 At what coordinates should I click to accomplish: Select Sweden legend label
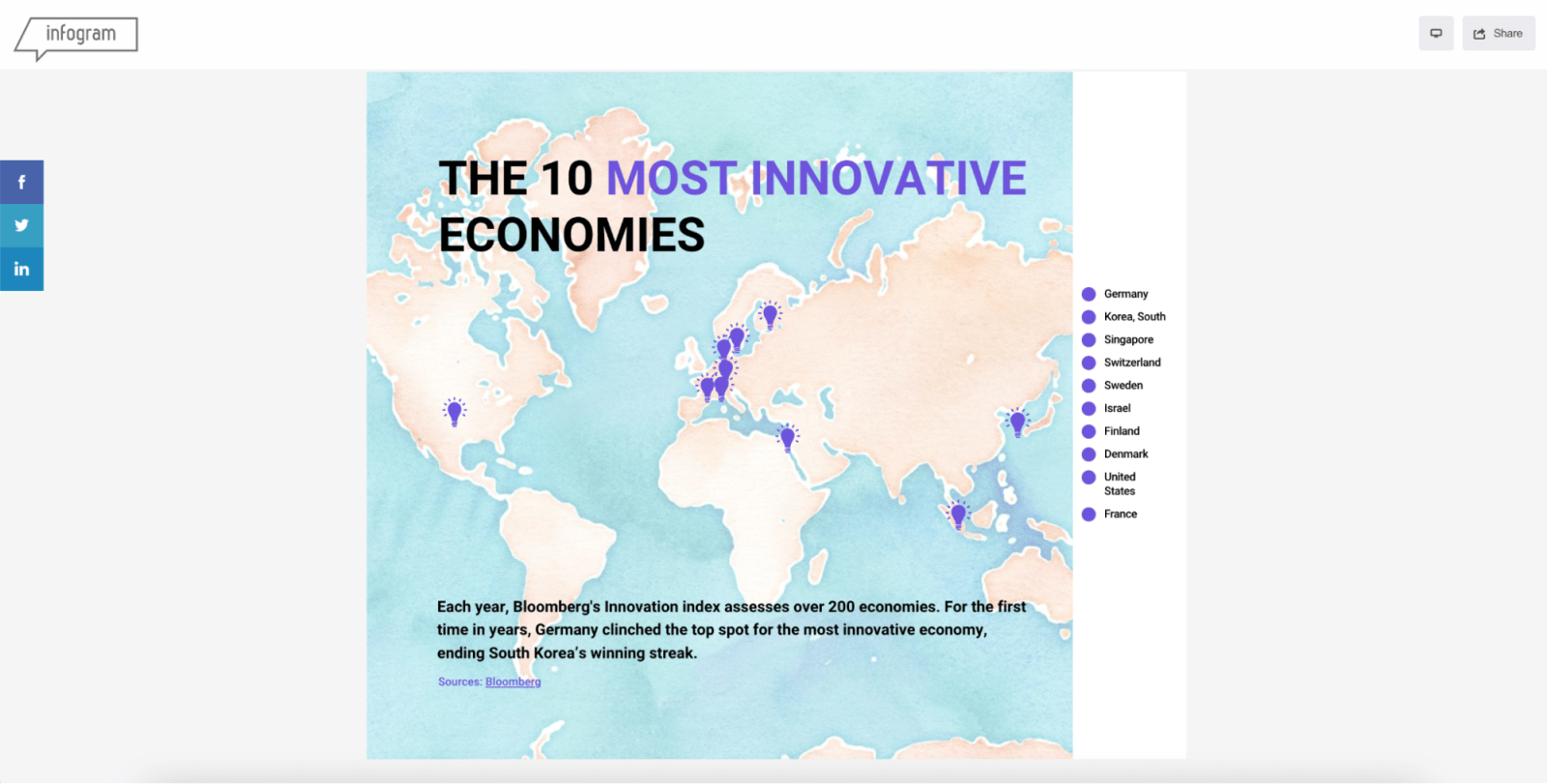[1124, 386]
